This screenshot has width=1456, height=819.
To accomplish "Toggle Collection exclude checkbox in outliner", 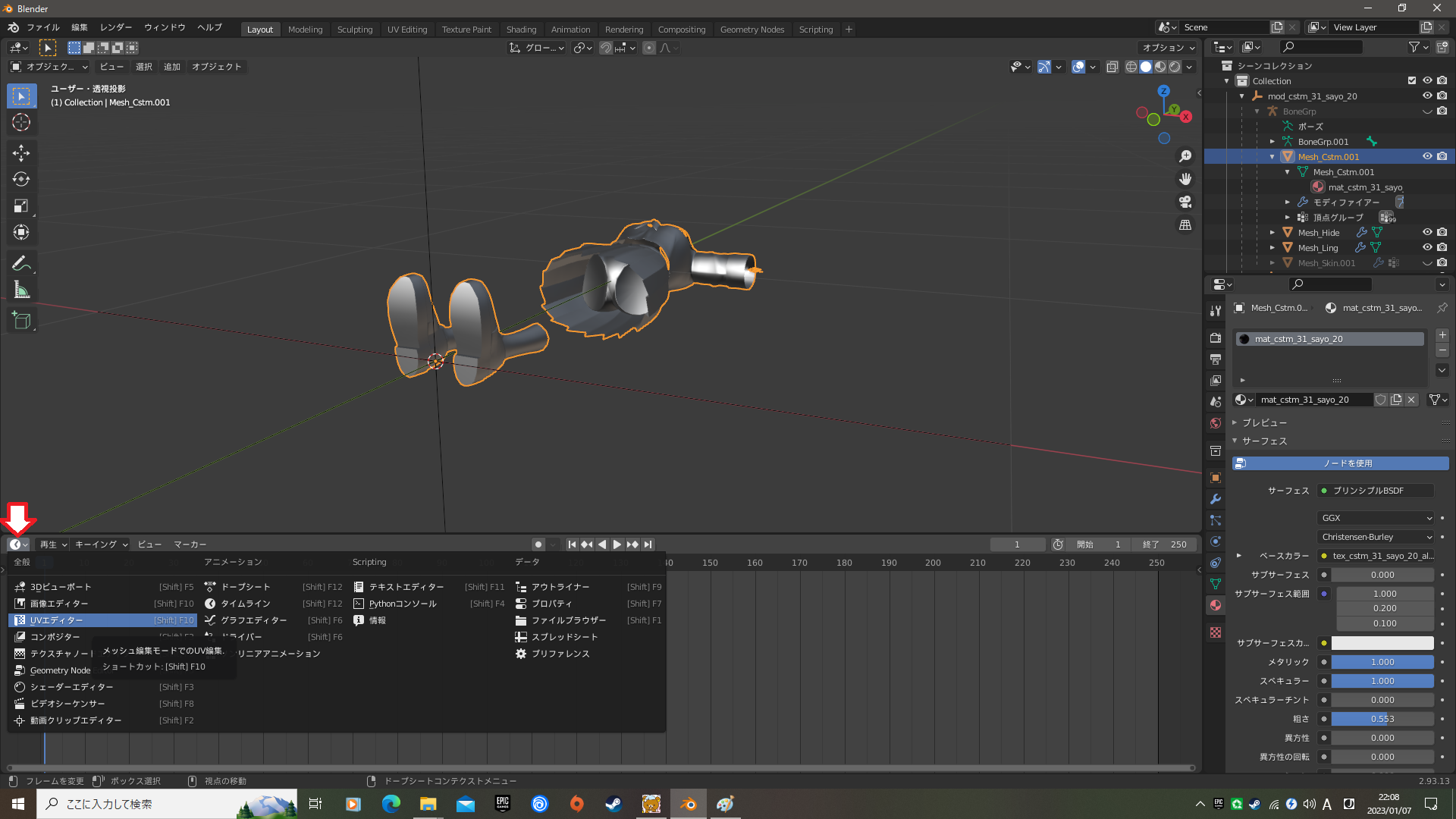I will pos(1412,80).
